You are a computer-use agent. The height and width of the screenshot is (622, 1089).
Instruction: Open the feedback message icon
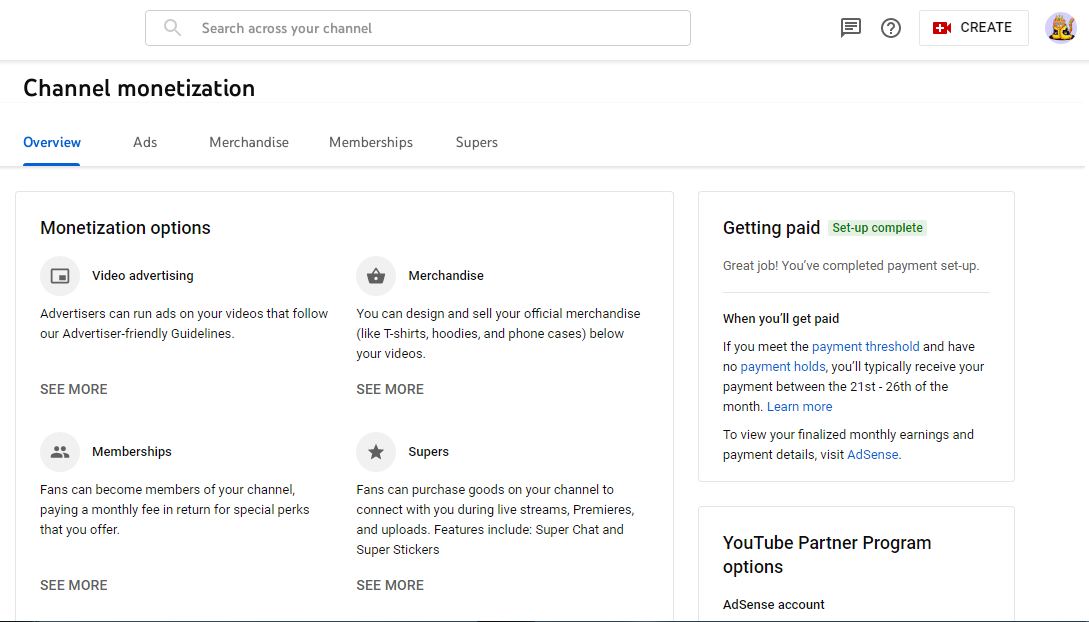[851, 28]
